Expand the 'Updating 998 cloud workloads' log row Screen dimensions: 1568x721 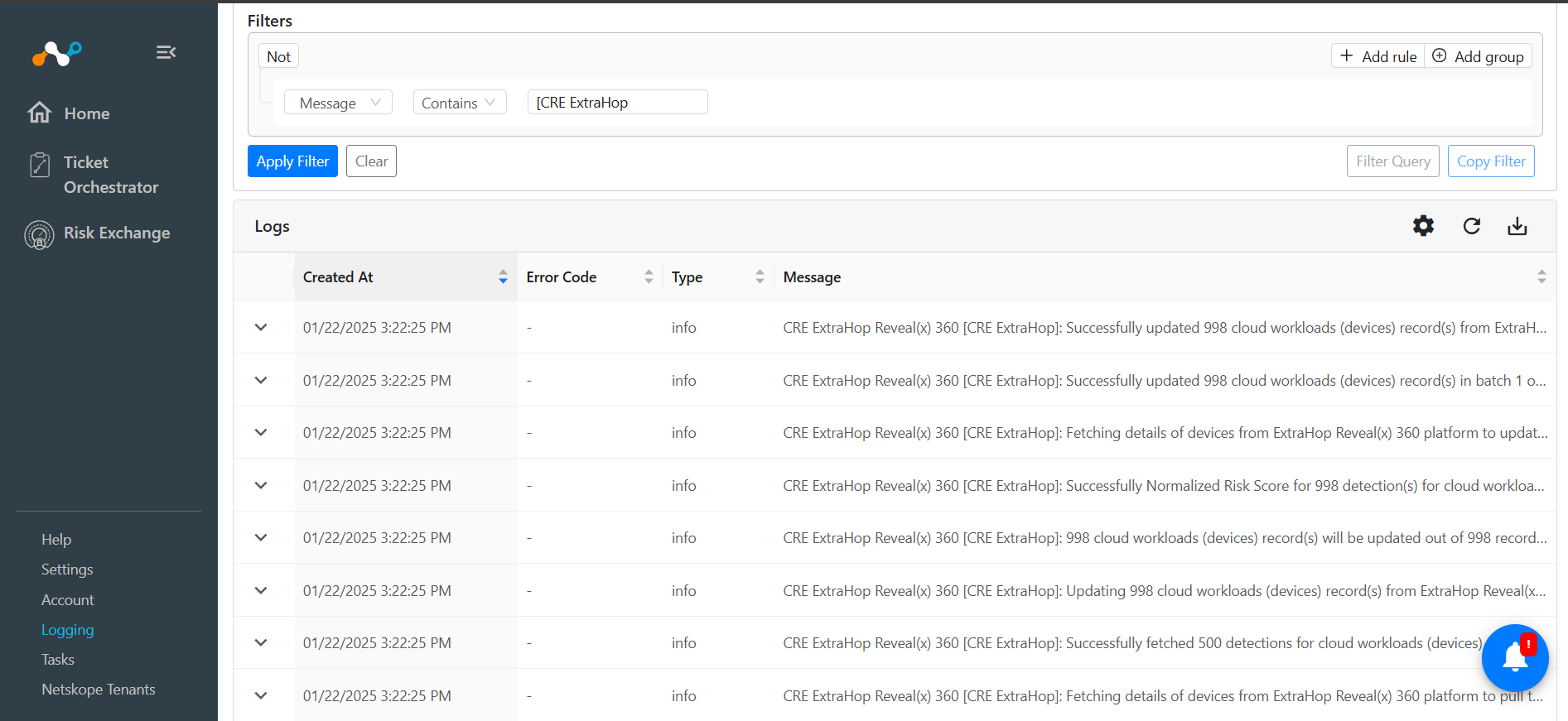[261, 590]
